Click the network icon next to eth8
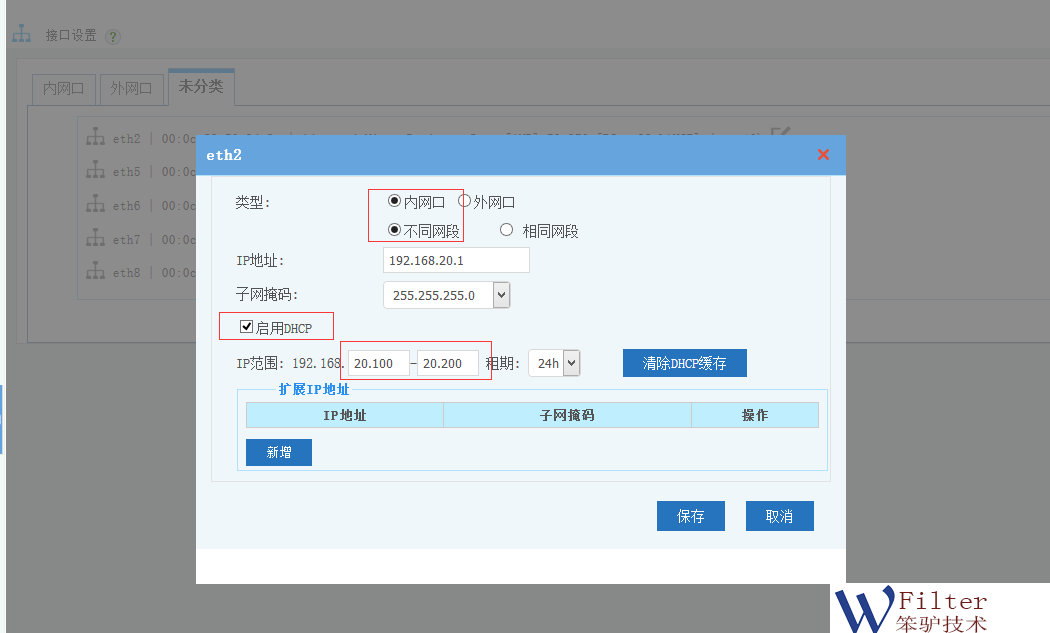1050x633 pixels. point(96,272)
